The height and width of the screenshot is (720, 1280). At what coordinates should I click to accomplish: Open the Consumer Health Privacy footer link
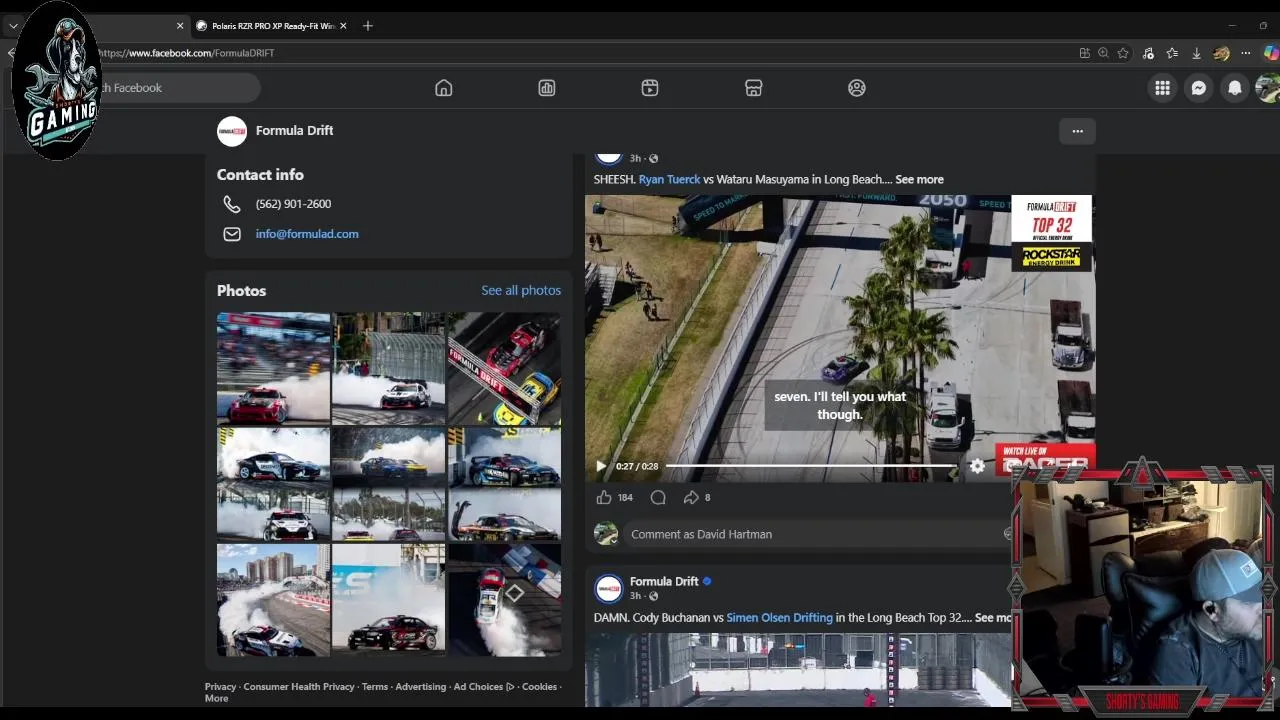click(x=299, y=687)
